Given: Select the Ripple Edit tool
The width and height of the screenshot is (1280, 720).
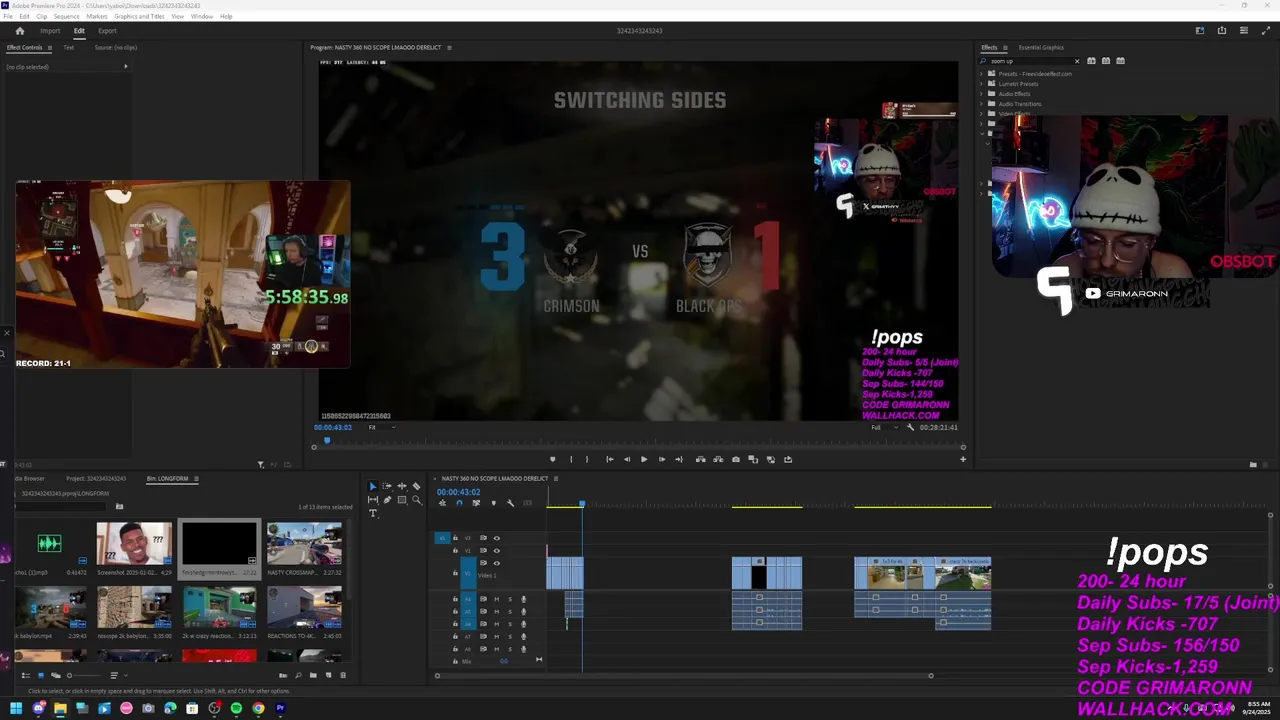Looking at the screenshot, I should 402,486.
